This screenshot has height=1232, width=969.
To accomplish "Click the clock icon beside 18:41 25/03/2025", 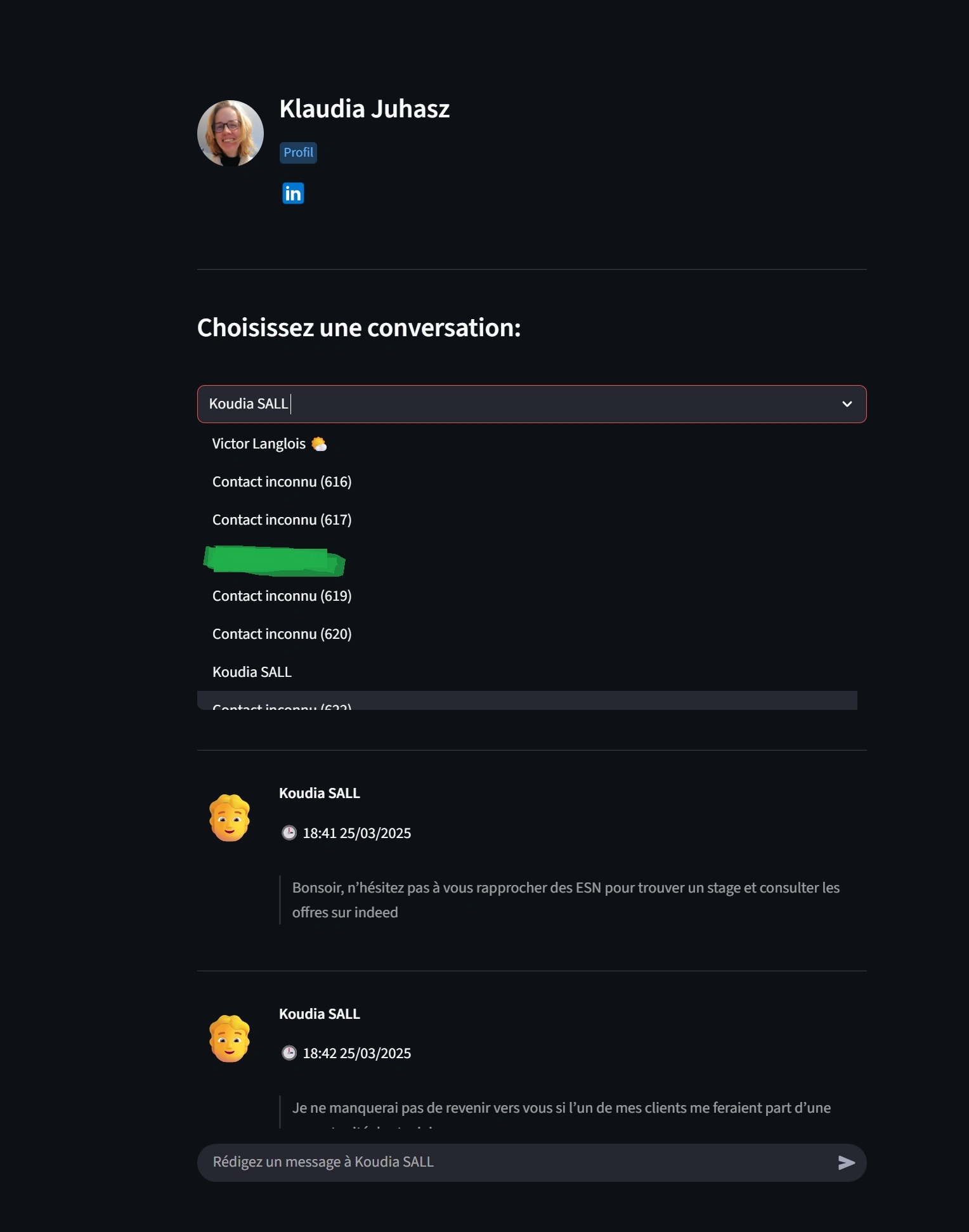I will (x=290, y=832).
